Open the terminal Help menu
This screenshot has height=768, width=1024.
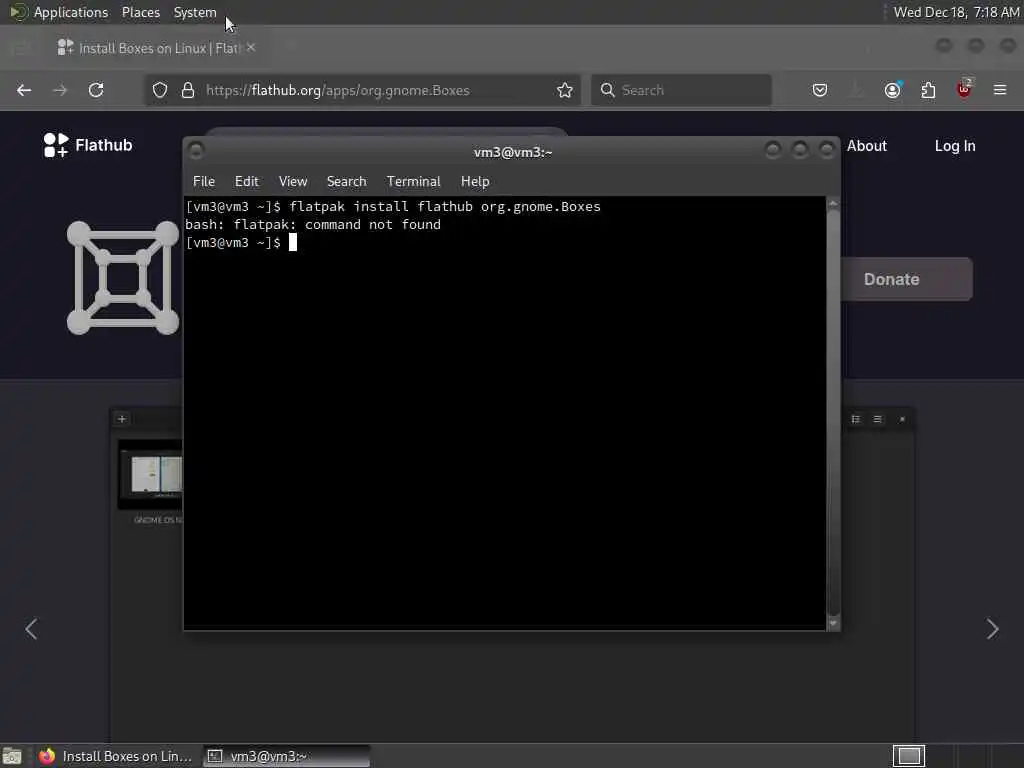475,182
